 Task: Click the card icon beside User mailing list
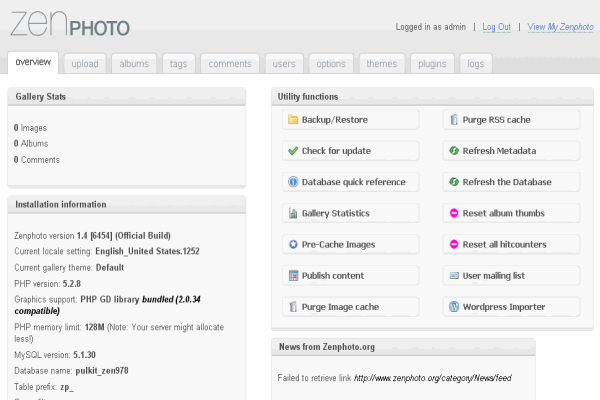(x=454, y=275)
